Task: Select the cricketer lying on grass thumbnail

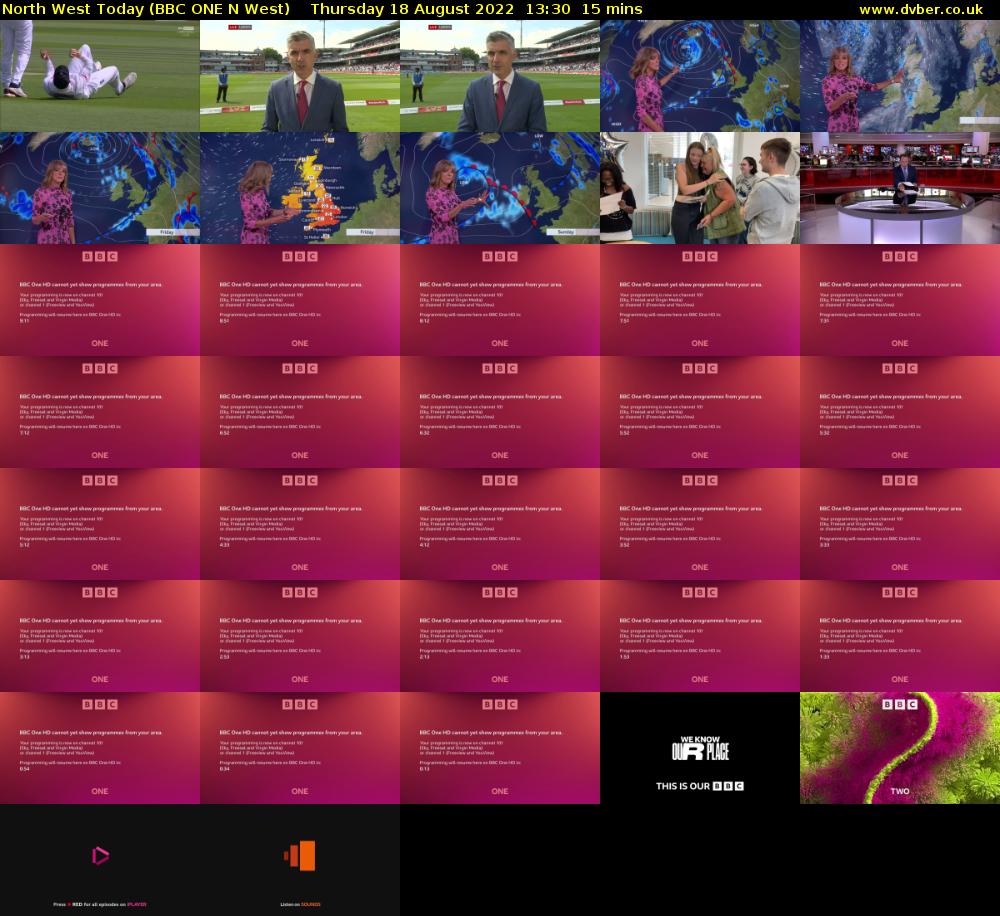Action: 100,76
